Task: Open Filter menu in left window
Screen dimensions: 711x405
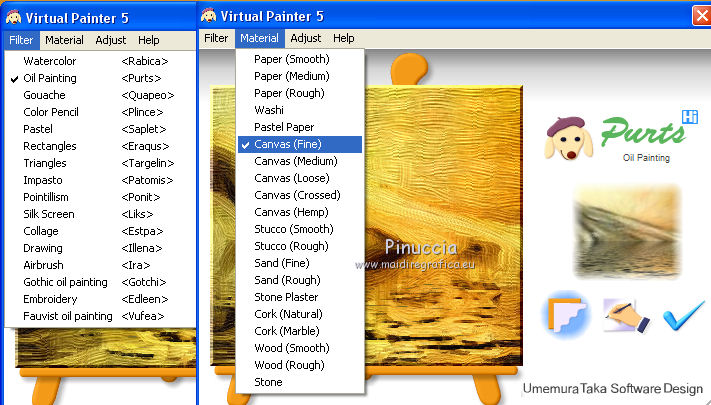Action: (21, 40)
